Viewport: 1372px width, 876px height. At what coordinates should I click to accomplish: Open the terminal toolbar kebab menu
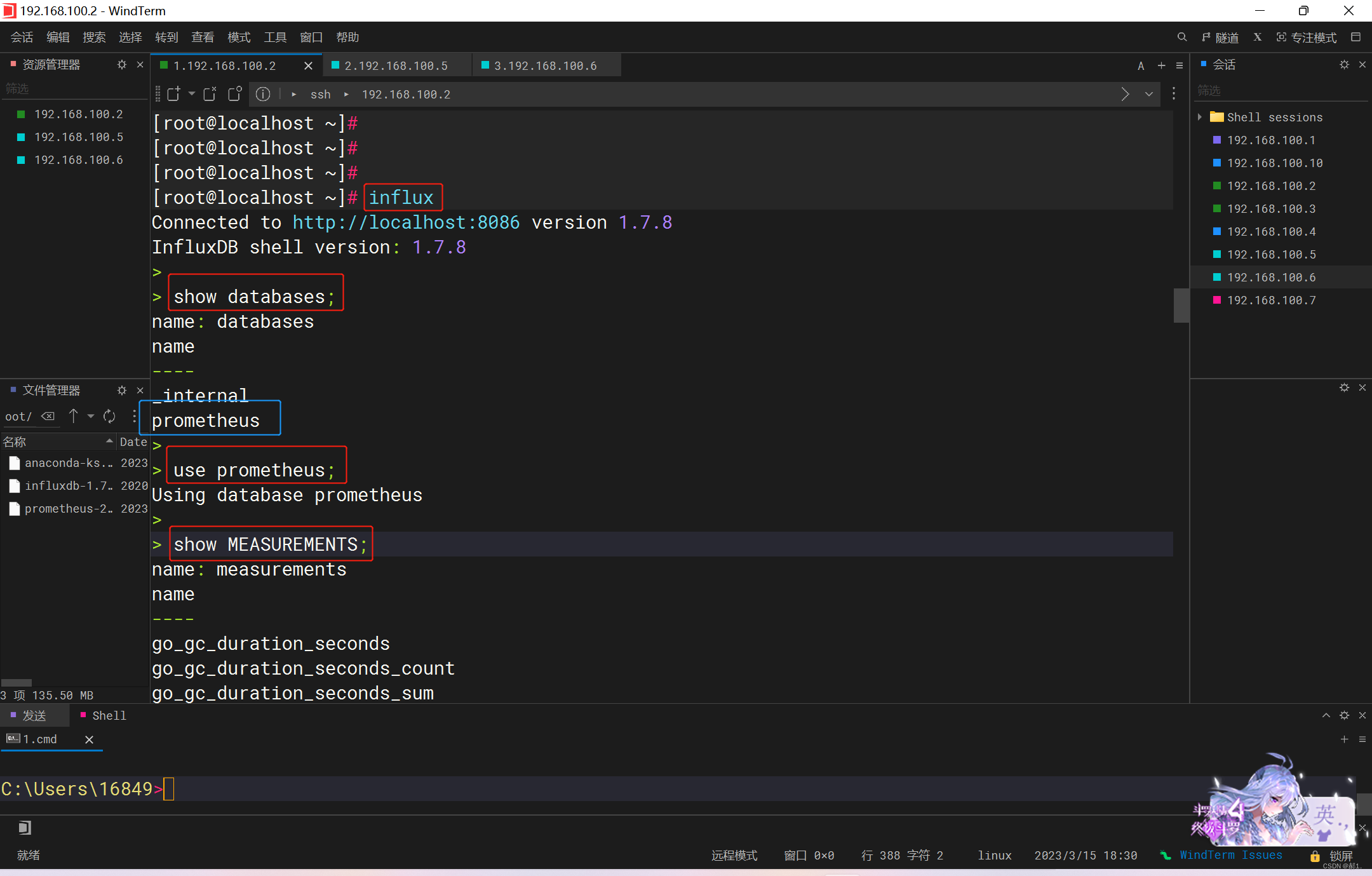1174,94
